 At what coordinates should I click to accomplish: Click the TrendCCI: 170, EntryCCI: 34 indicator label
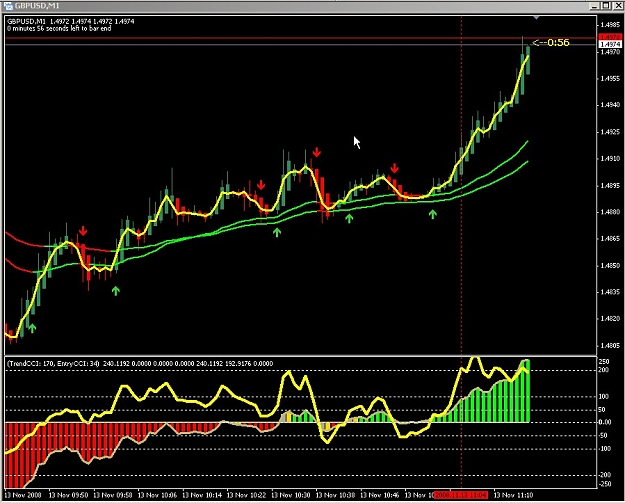coord(53,363)
